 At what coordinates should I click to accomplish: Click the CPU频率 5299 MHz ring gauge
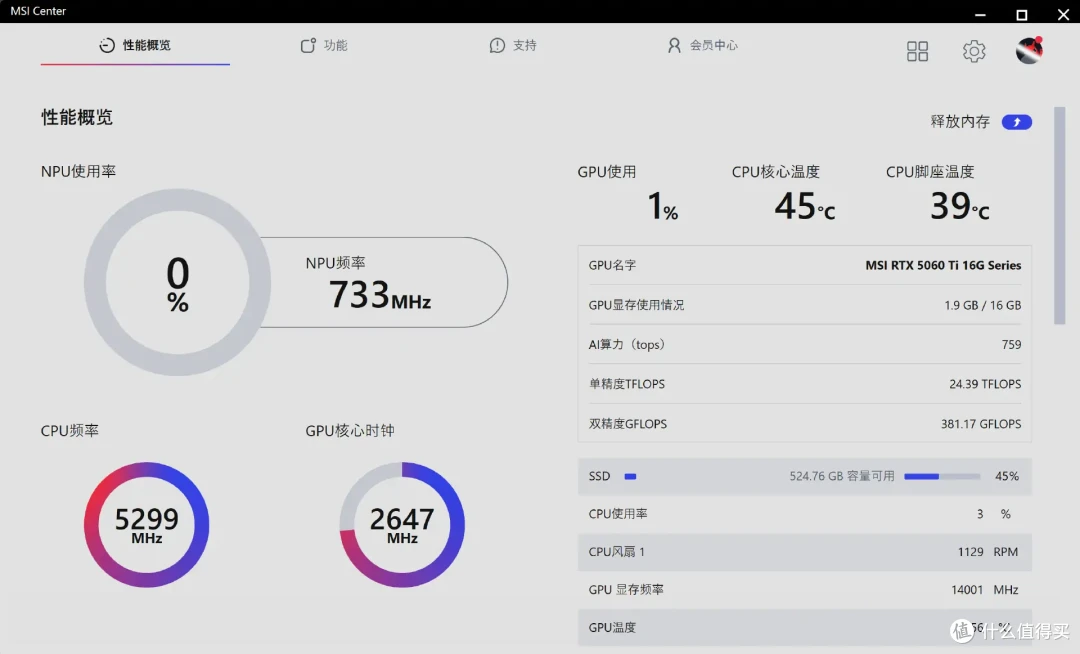click(147, 525)
